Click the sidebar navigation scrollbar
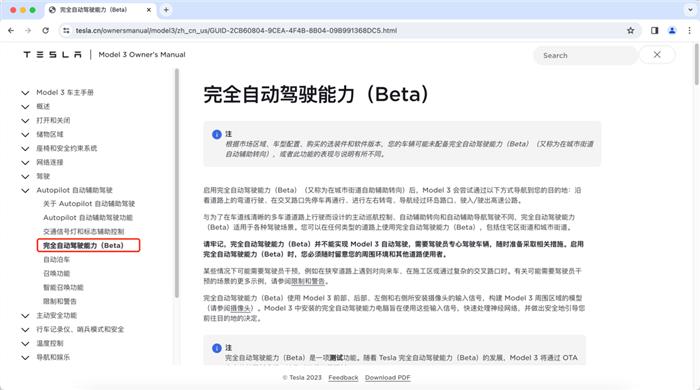Image resolution: width=700 pixels, height=390 pixels. click(x=177, y=183)
